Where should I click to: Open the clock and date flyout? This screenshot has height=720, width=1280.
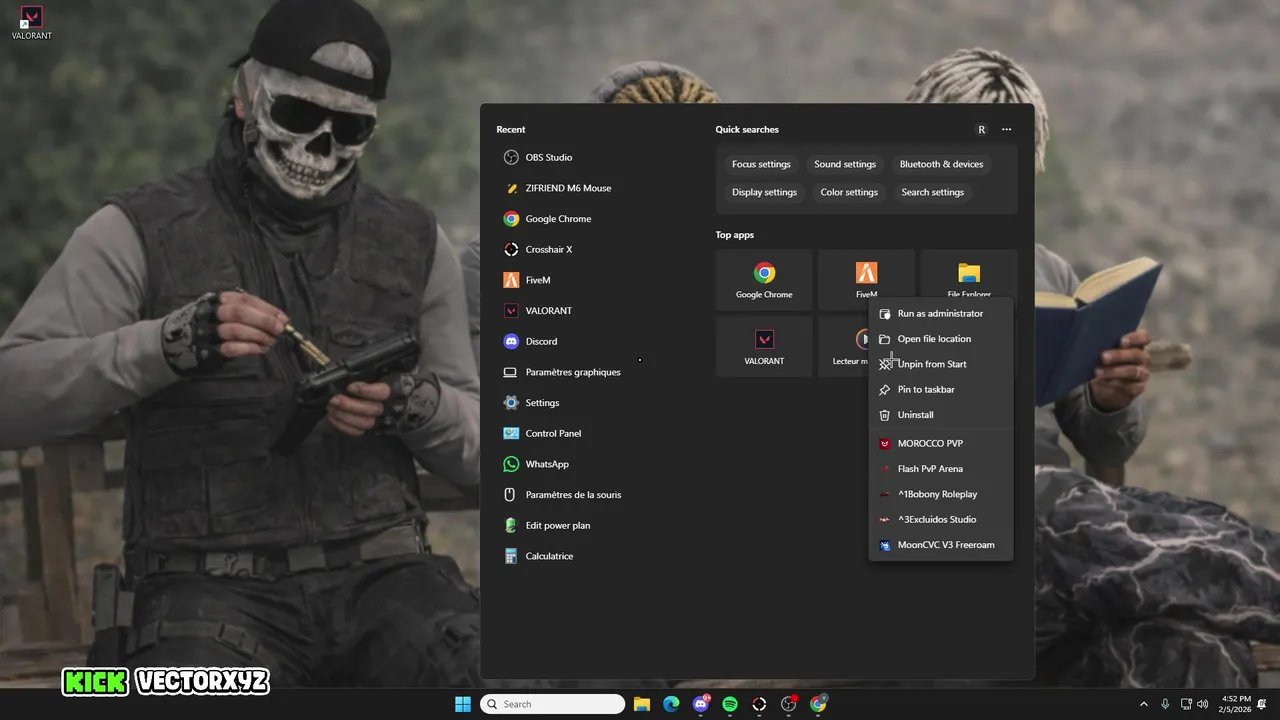[1236, 704]
